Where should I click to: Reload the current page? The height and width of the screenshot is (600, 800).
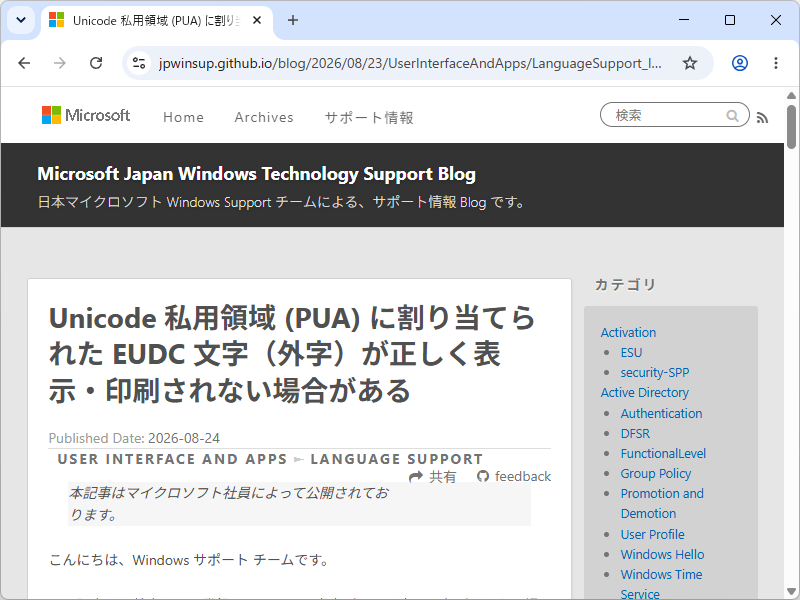tap(96, 63)
